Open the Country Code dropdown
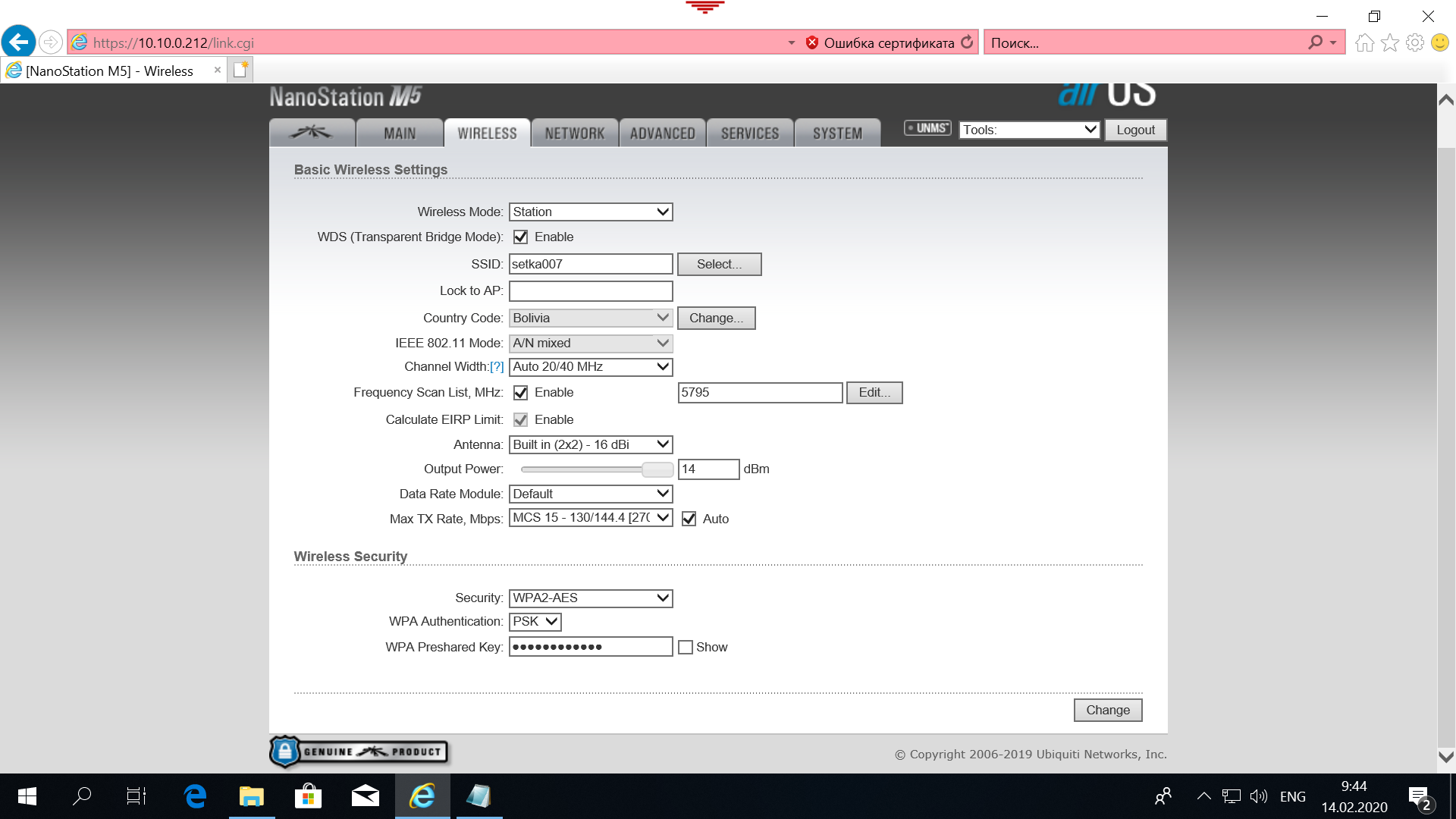Image resolution: width=1456 pixels, height=819 pixels. tap(591, 318)
